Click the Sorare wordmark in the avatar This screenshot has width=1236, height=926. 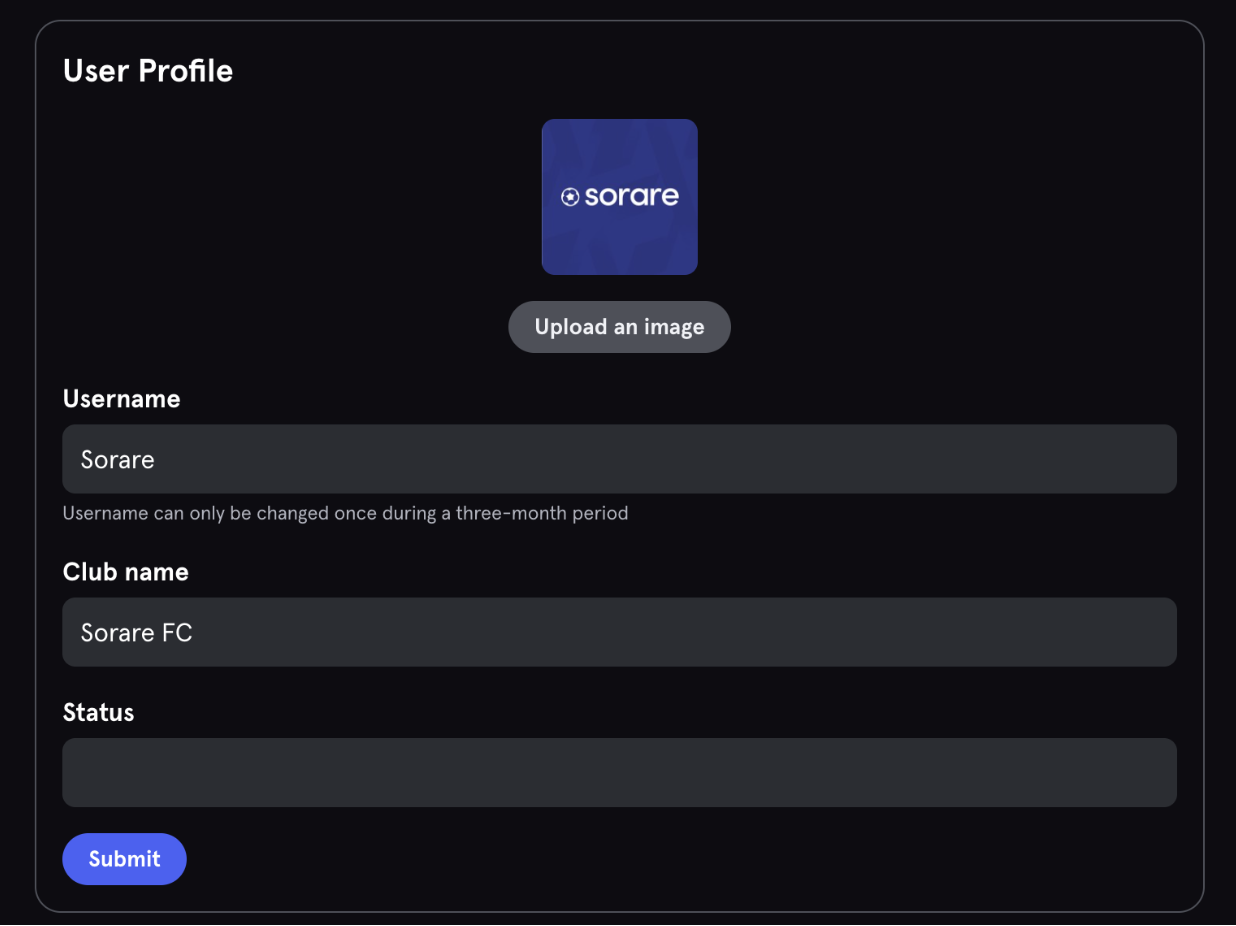631,196
